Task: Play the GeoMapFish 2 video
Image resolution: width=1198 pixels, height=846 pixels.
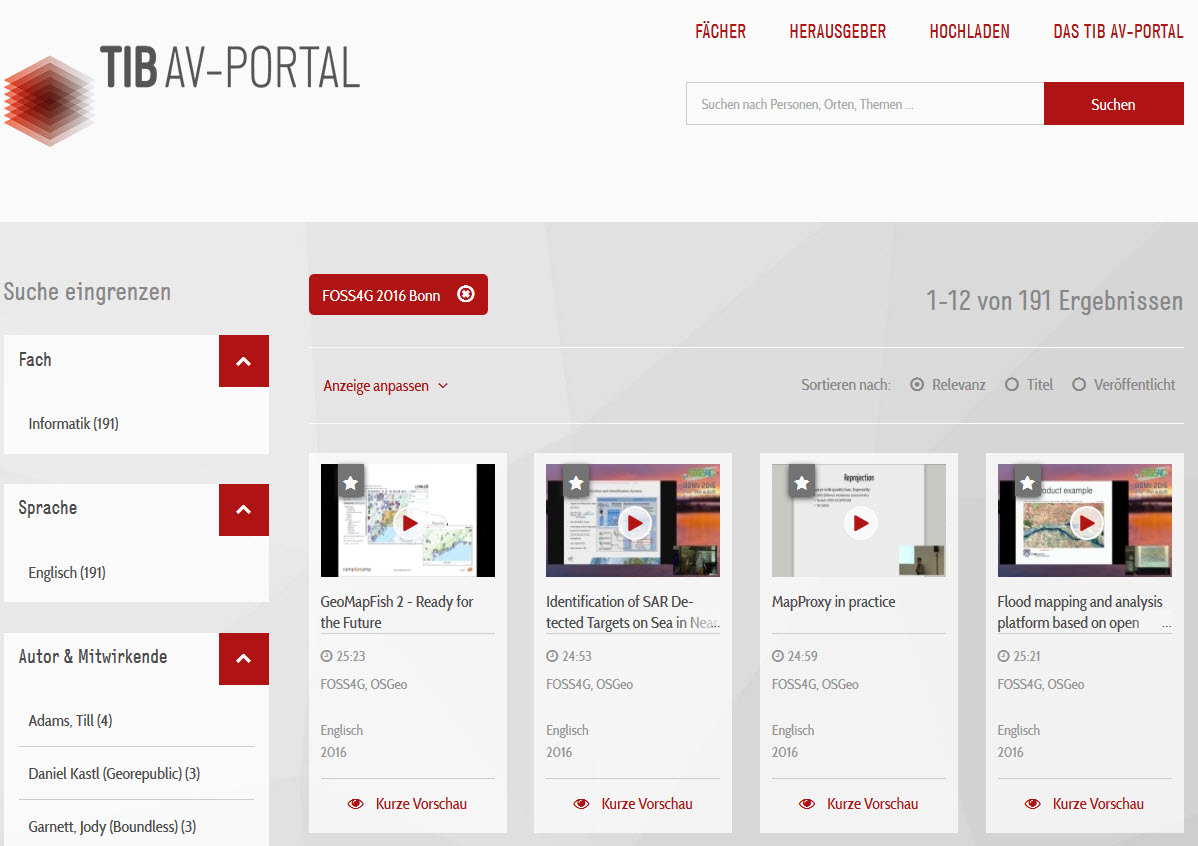Action: 410,523
